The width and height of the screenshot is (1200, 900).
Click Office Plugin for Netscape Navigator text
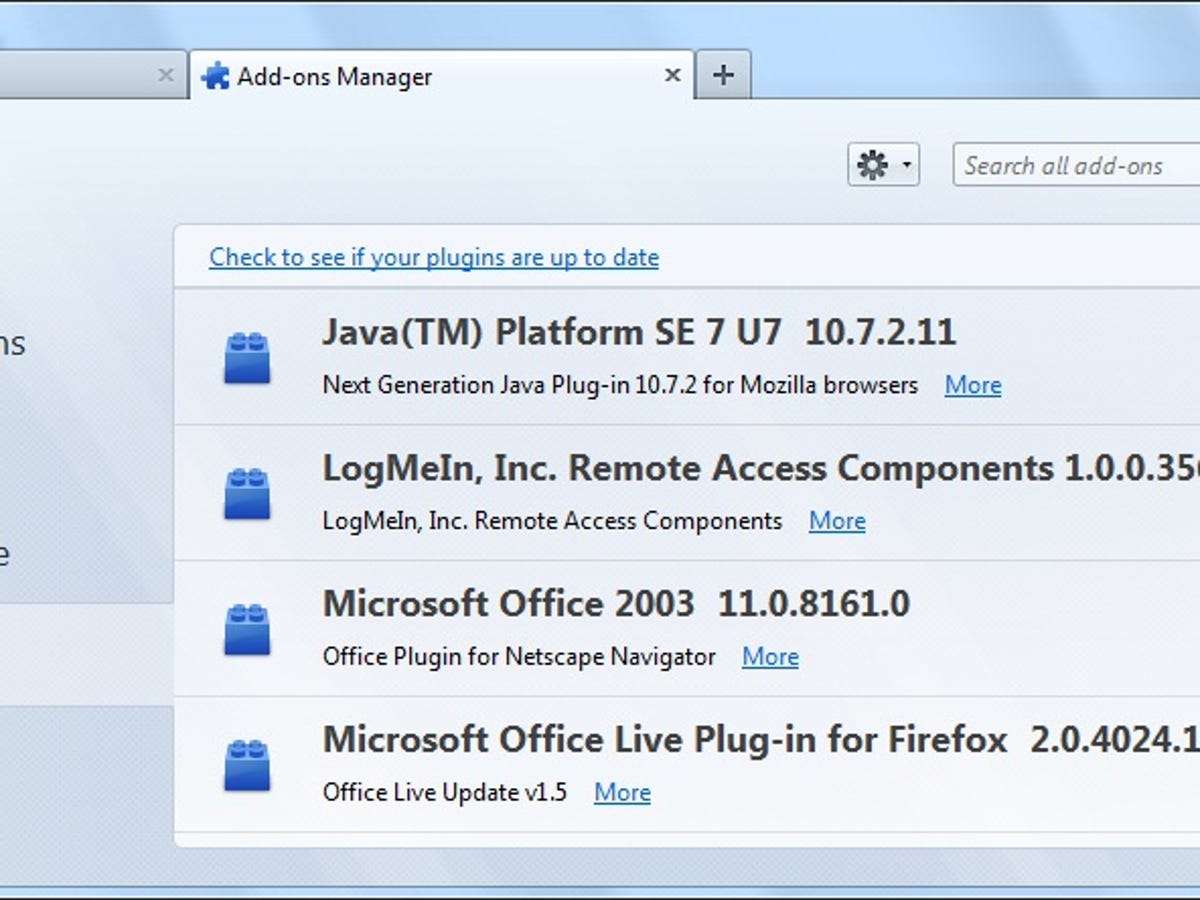519,657
